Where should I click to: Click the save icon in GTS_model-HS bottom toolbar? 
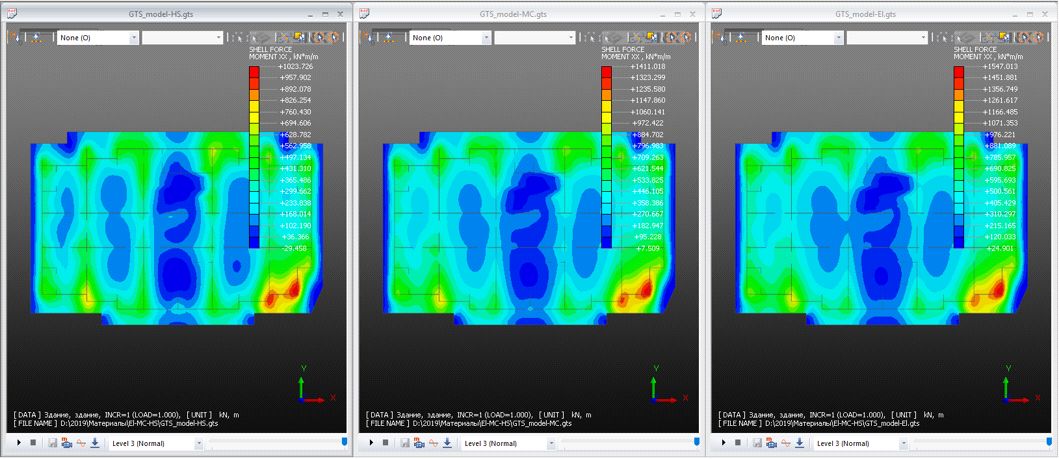(x=53, y=443)
